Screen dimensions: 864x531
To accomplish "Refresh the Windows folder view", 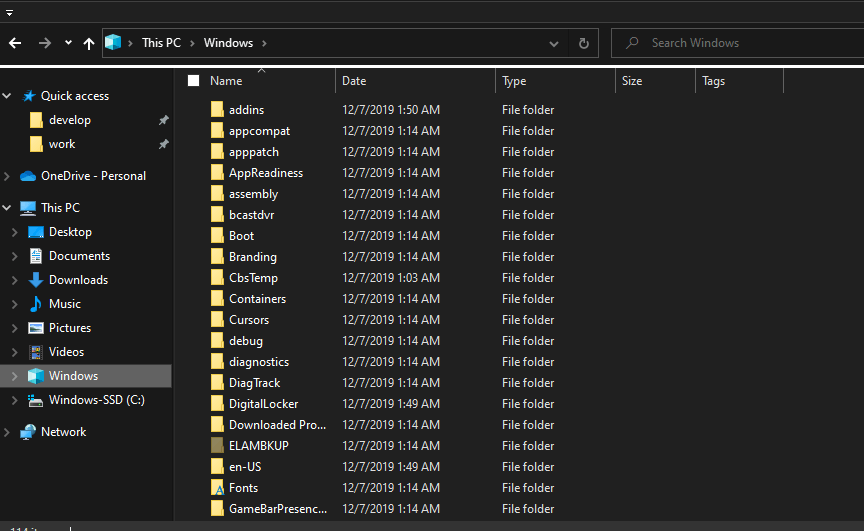I will coord(584,43).
